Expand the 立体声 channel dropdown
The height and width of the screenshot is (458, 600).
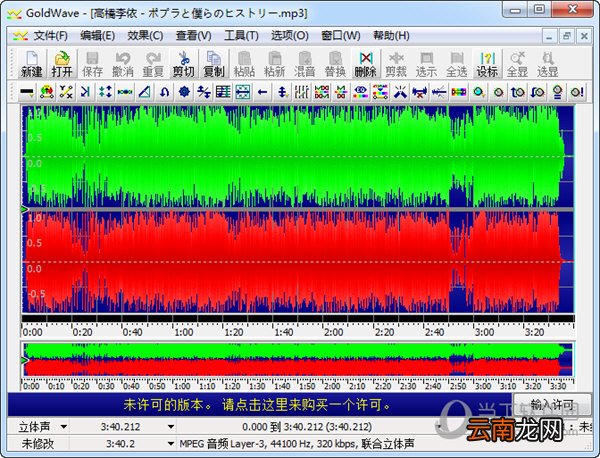coord(64,427)
